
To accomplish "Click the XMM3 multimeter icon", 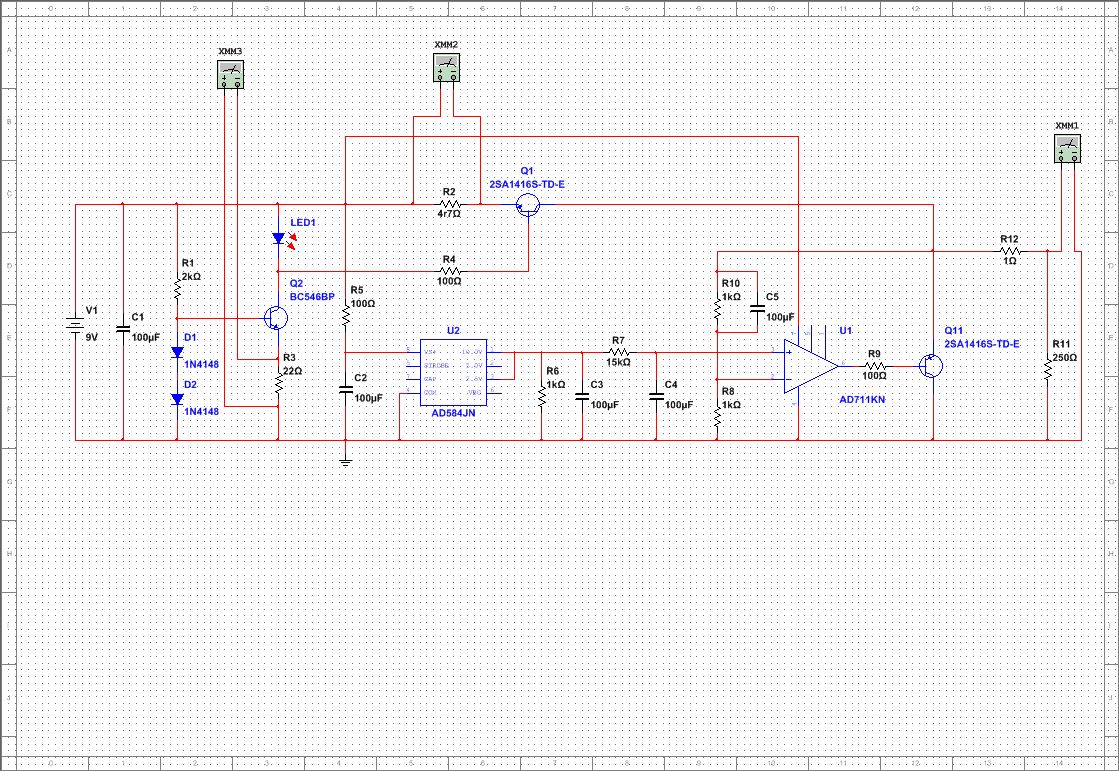I will point(231,72).
